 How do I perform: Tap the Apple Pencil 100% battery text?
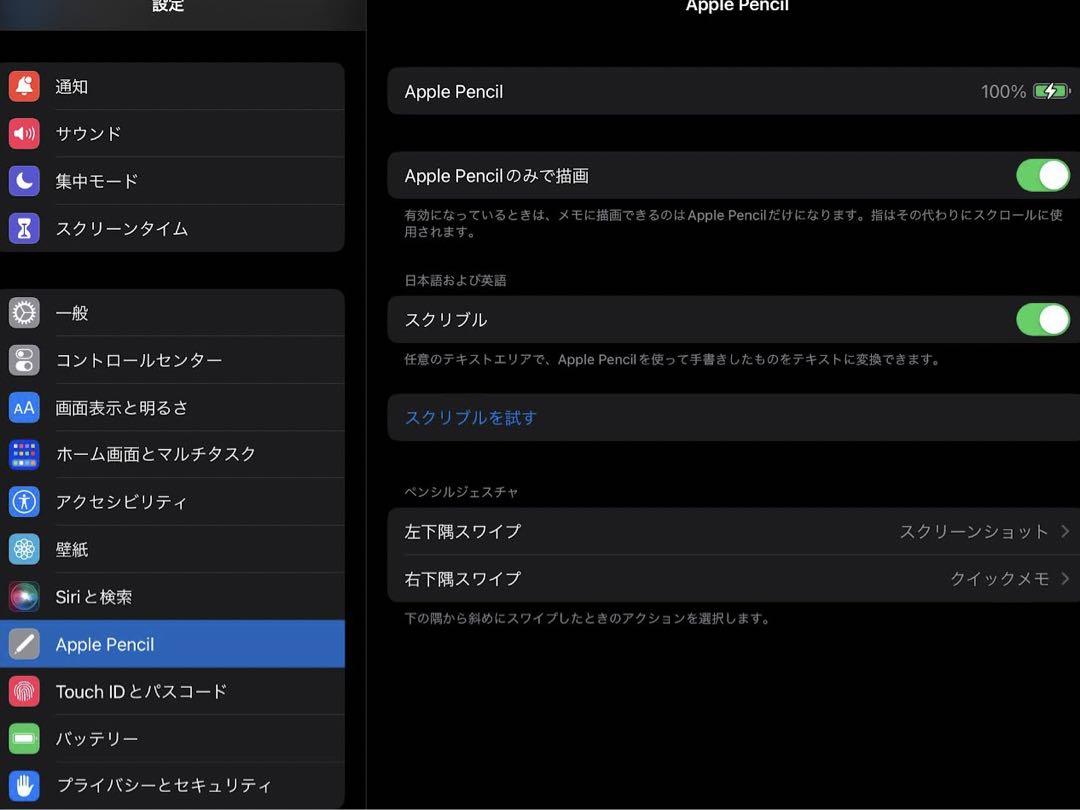point(1004,91)
